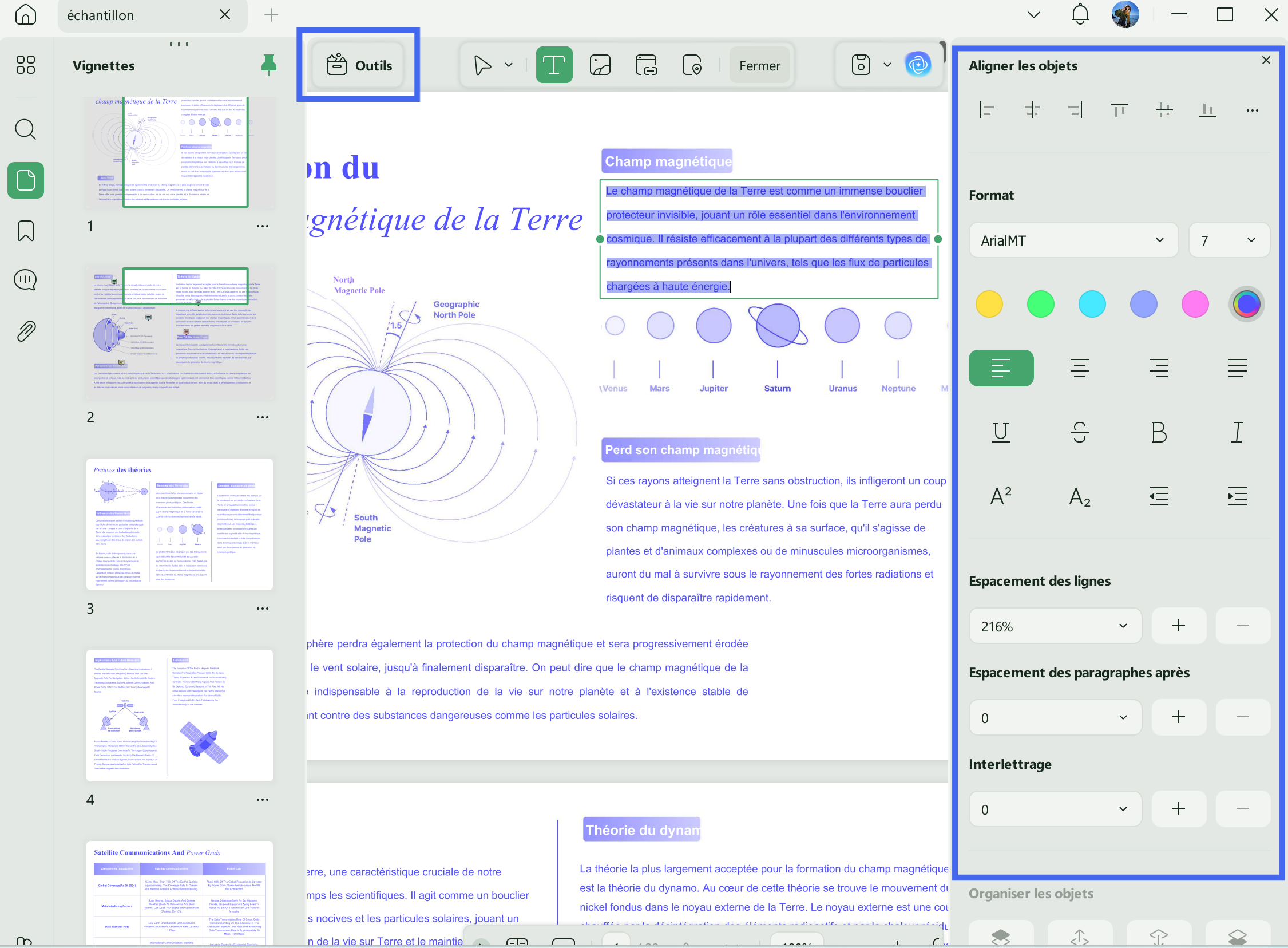Open the Interlettrage value dropdown
1288x948 pixels.
pyautogui.click(x=1055, y=809)
